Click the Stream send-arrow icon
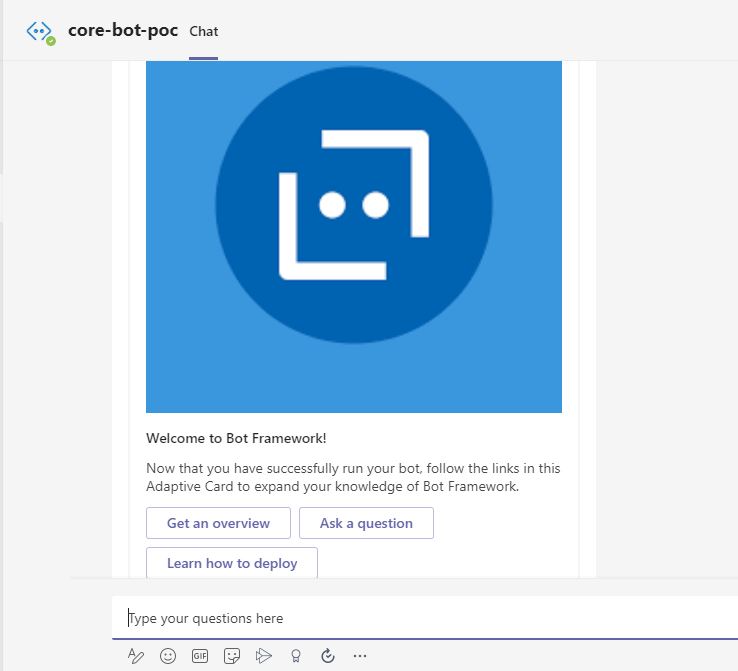Viewport: 738px width, 671px height. click(x=264, y=655)
